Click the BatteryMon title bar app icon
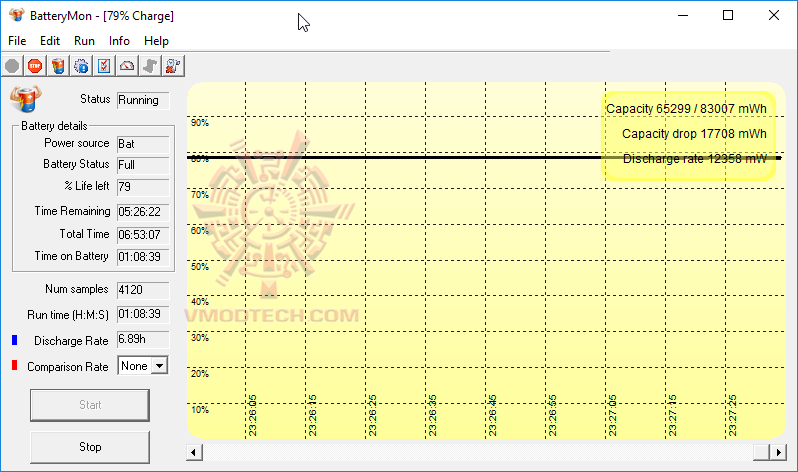 (17, 15)
